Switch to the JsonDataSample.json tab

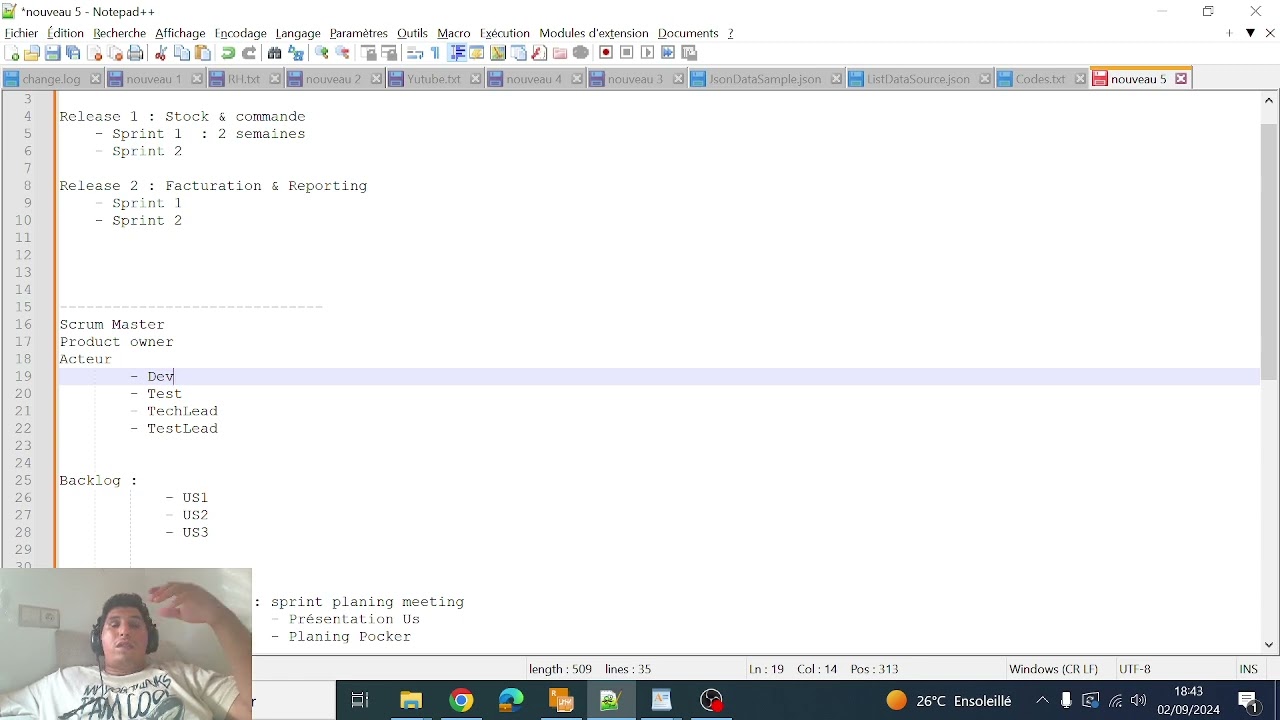[765, 79]
